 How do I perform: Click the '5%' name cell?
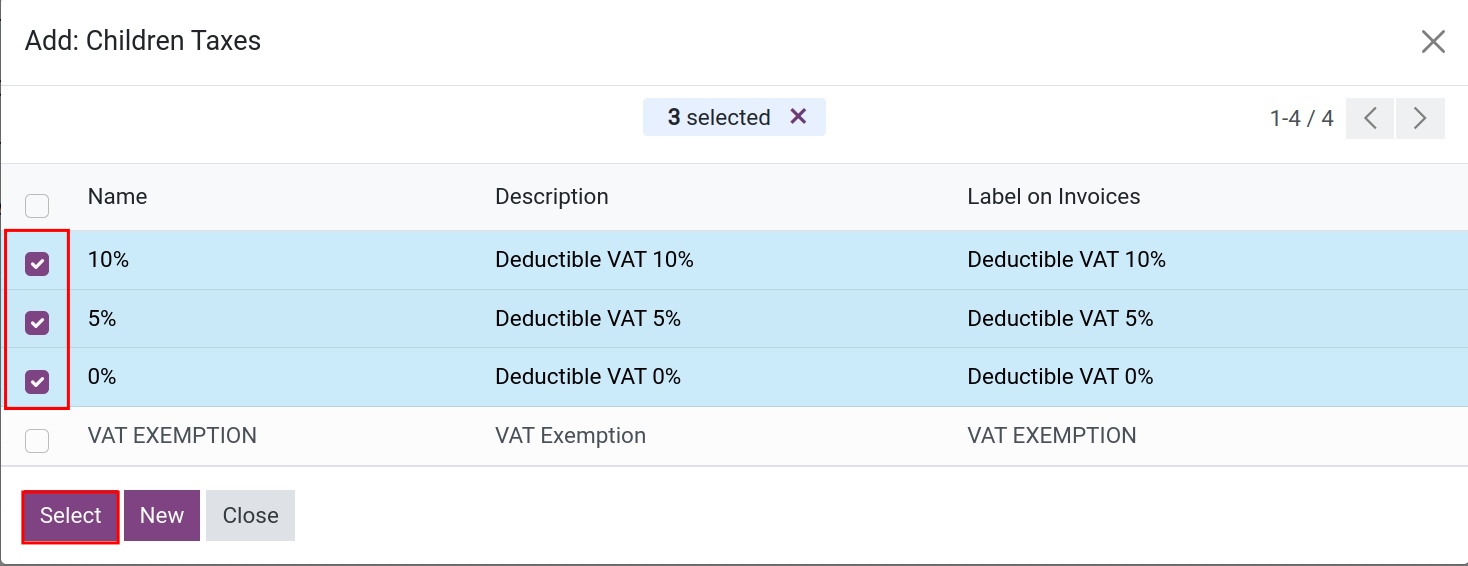coord(102,318)
